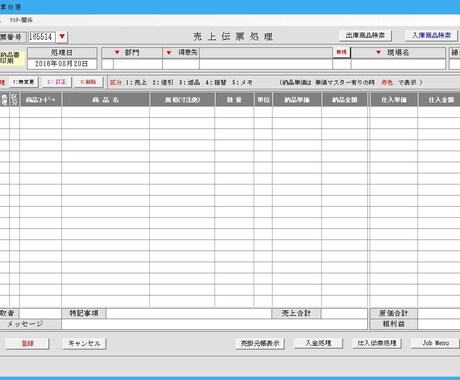The image size is (460, 380).
Task: Click the 出庫商品検索 button
Action: coord(365,35)
